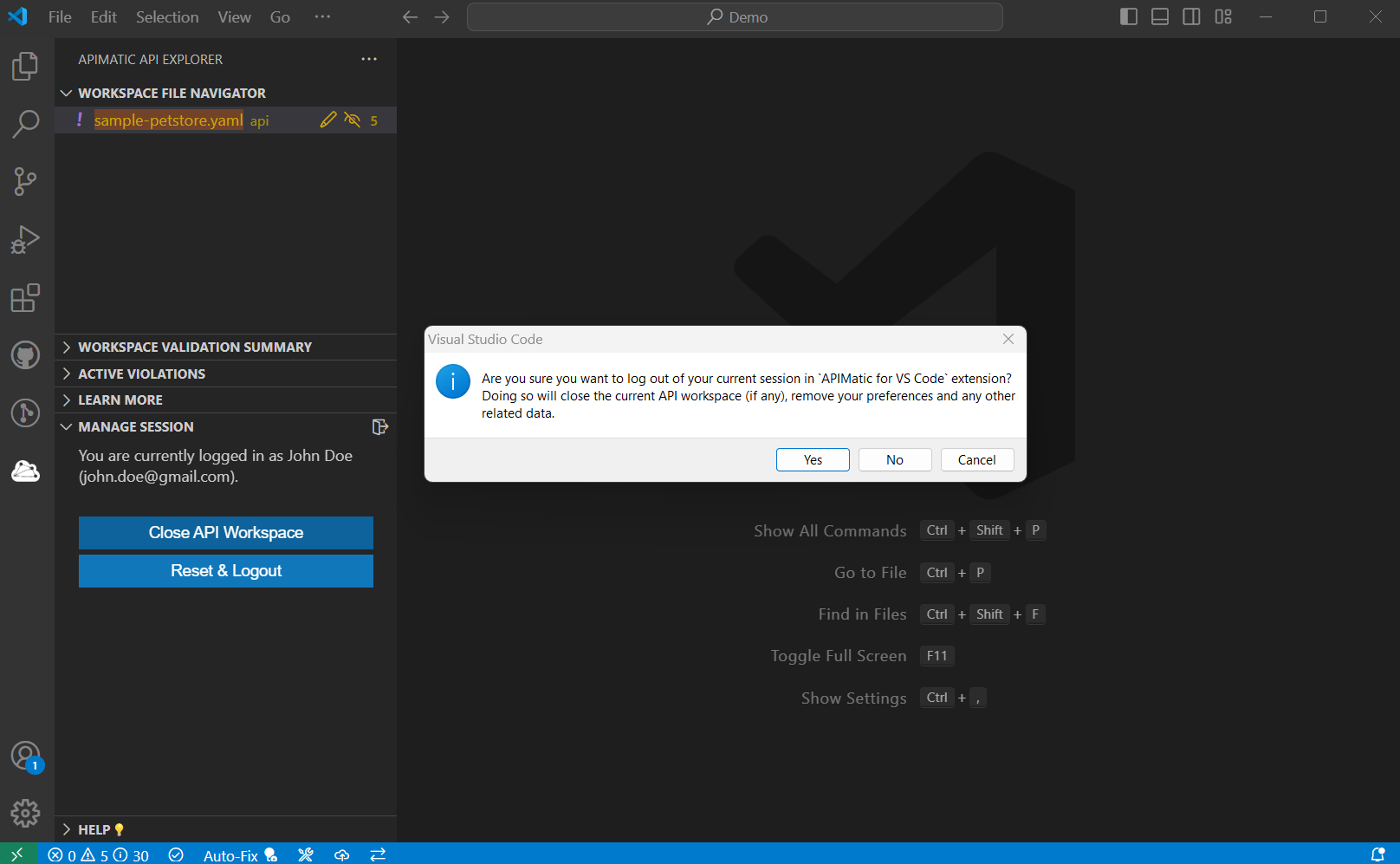Click the APIMATIC API EXPLORER panel title

(x=151, y=60)
